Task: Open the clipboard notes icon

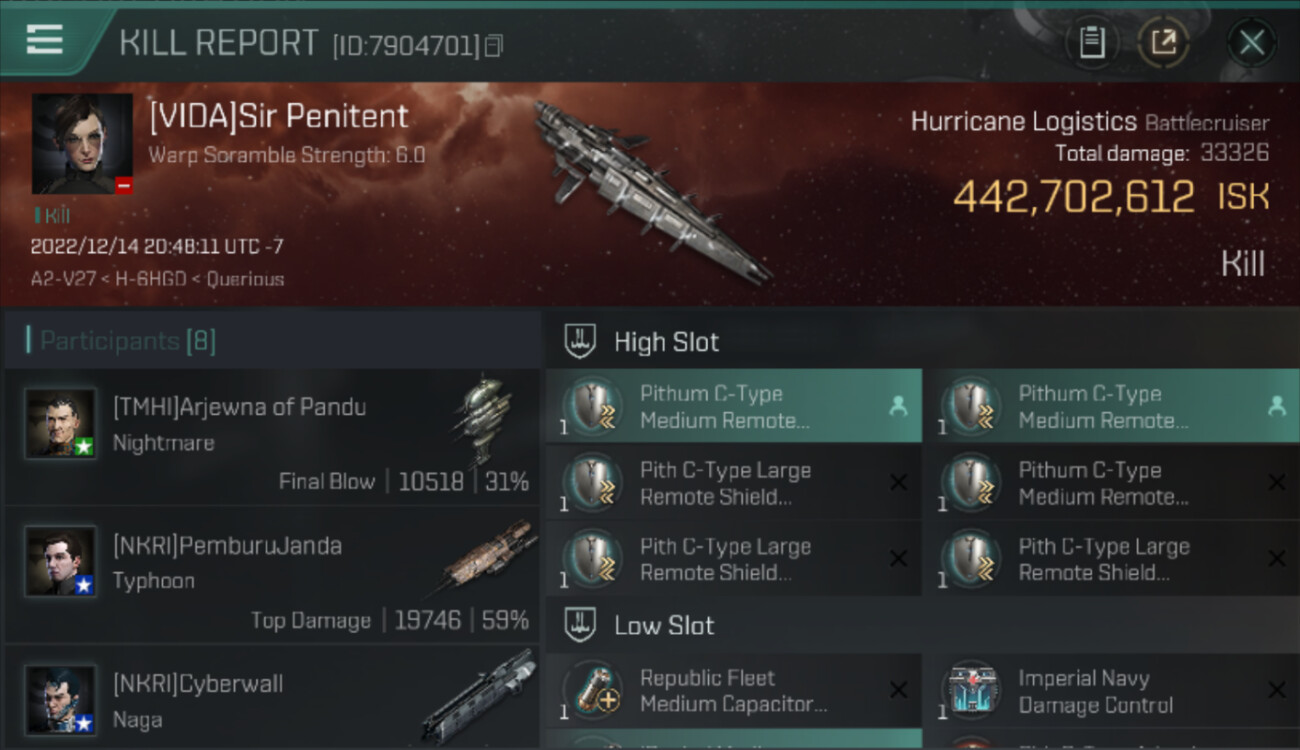Action: pos(1092,42)
